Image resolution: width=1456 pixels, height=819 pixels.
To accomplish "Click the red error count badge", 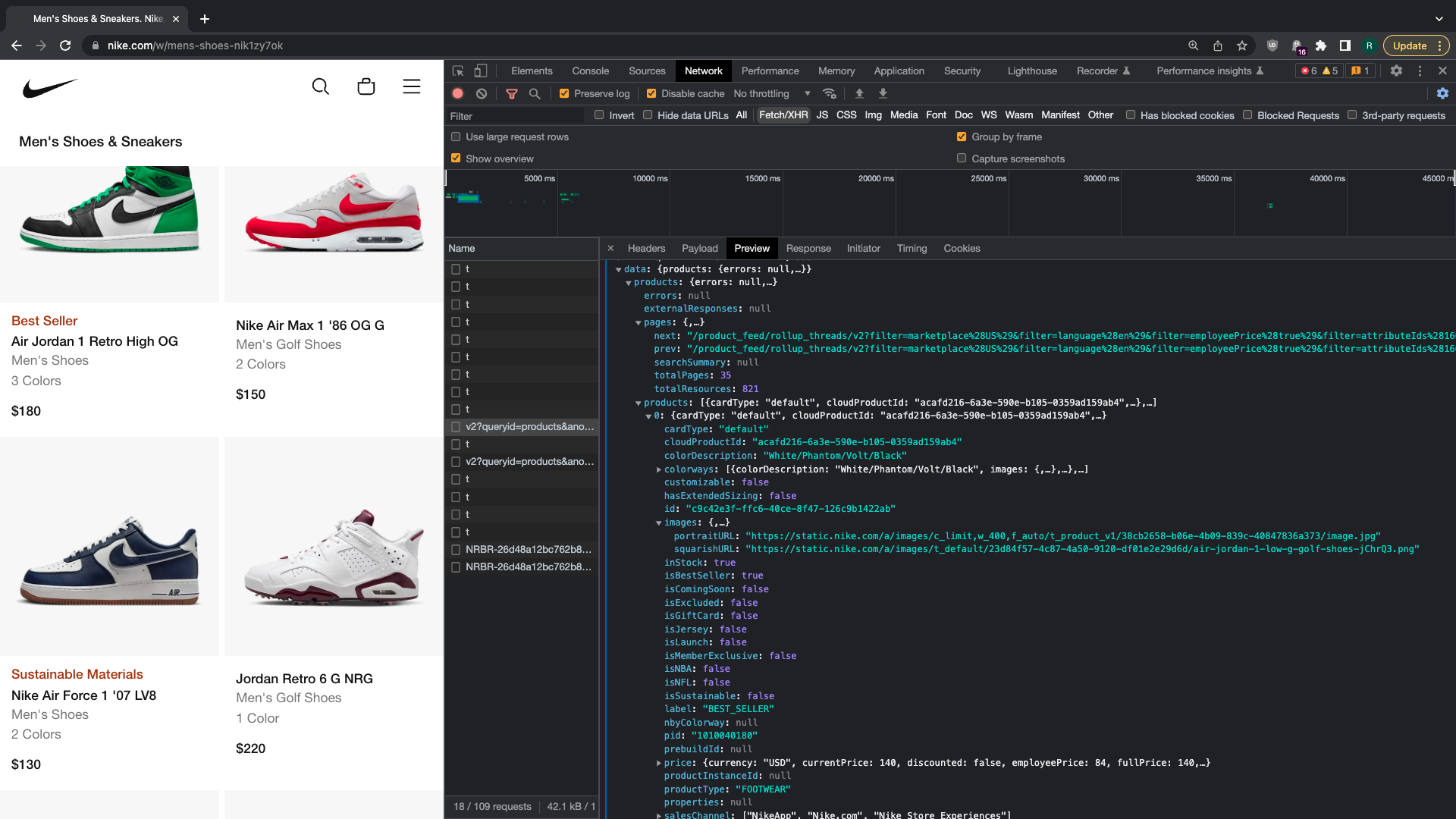I will [1309, 71].
